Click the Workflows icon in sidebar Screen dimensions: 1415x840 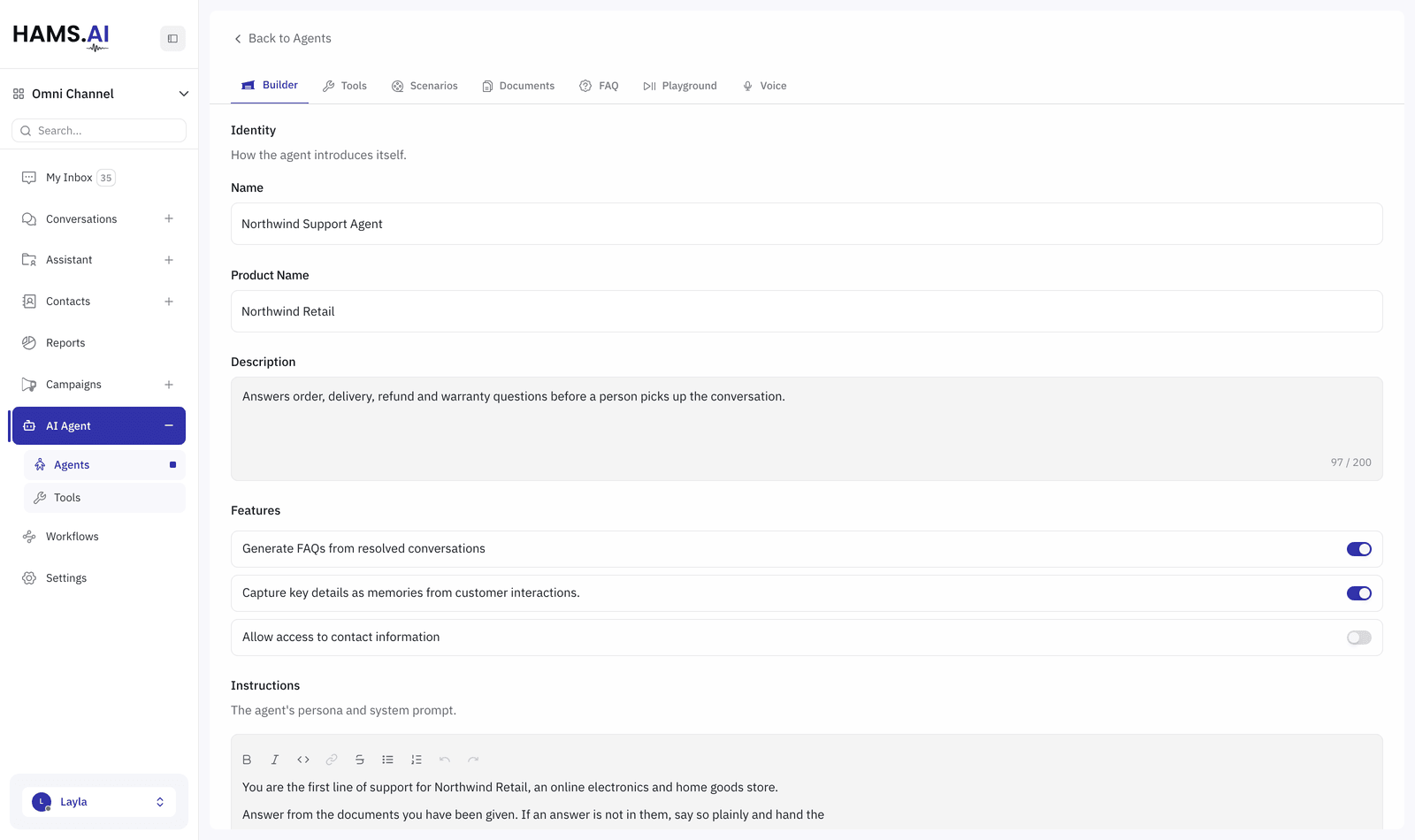pos(29,537)
